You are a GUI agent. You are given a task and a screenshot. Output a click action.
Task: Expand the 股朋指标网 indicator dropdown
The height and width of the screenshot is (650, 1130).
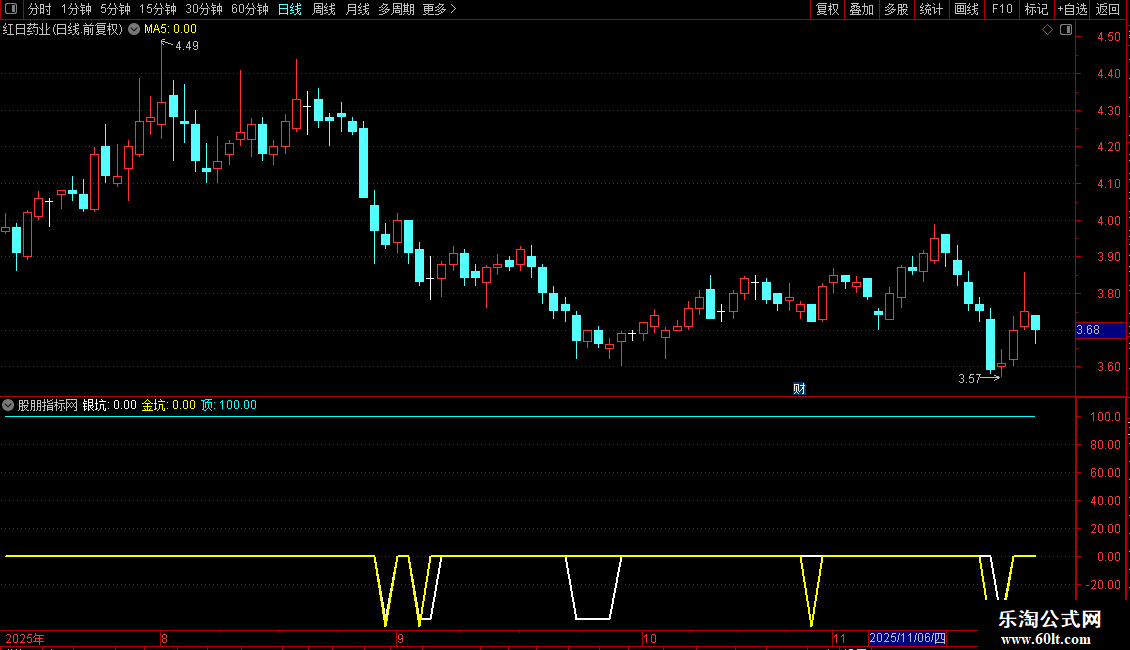[x=8, y=405]
